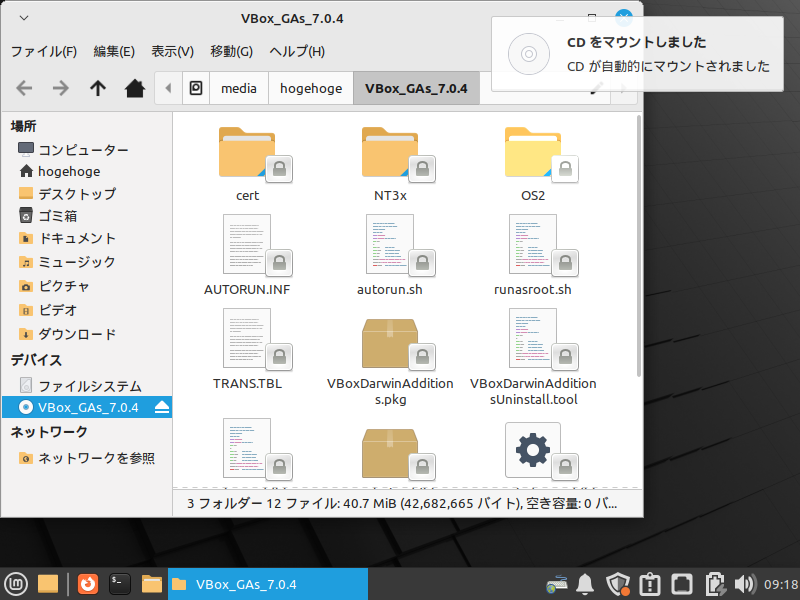Open the file manager launcher in taskbar

[x=152, y=584]
